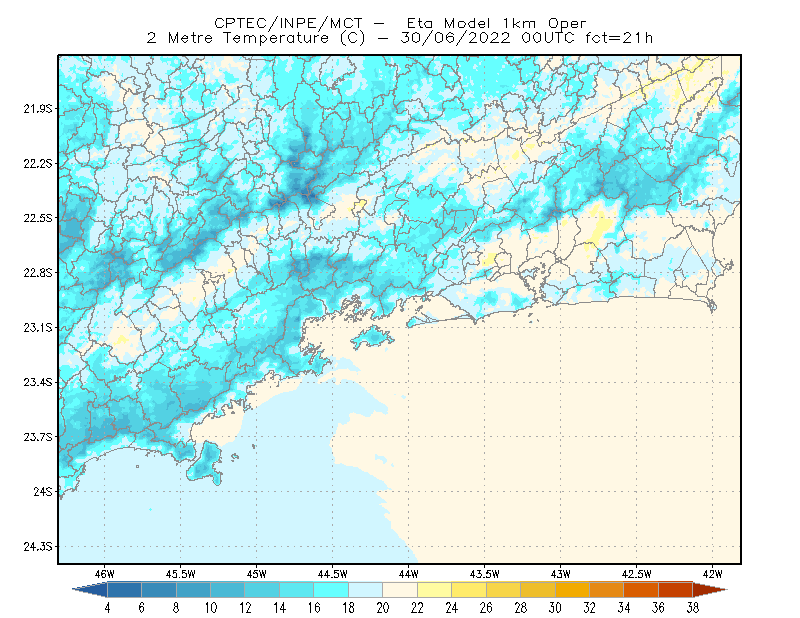This screenshot has width=800, height=618.
Task: Click the legend value 4
Action: [x=107, y=608]
